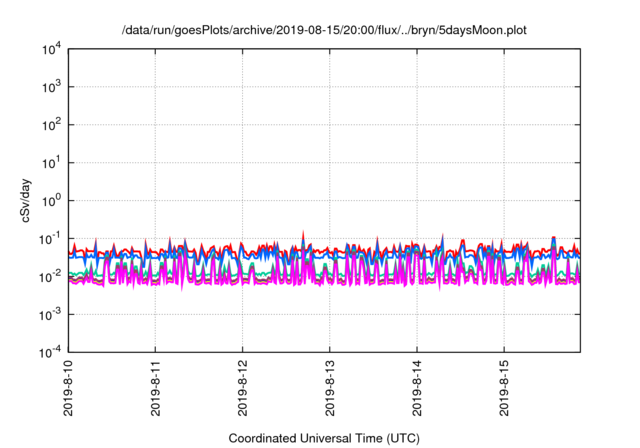Click the 10^3 y-axis tick label

(x=52, y=87)
